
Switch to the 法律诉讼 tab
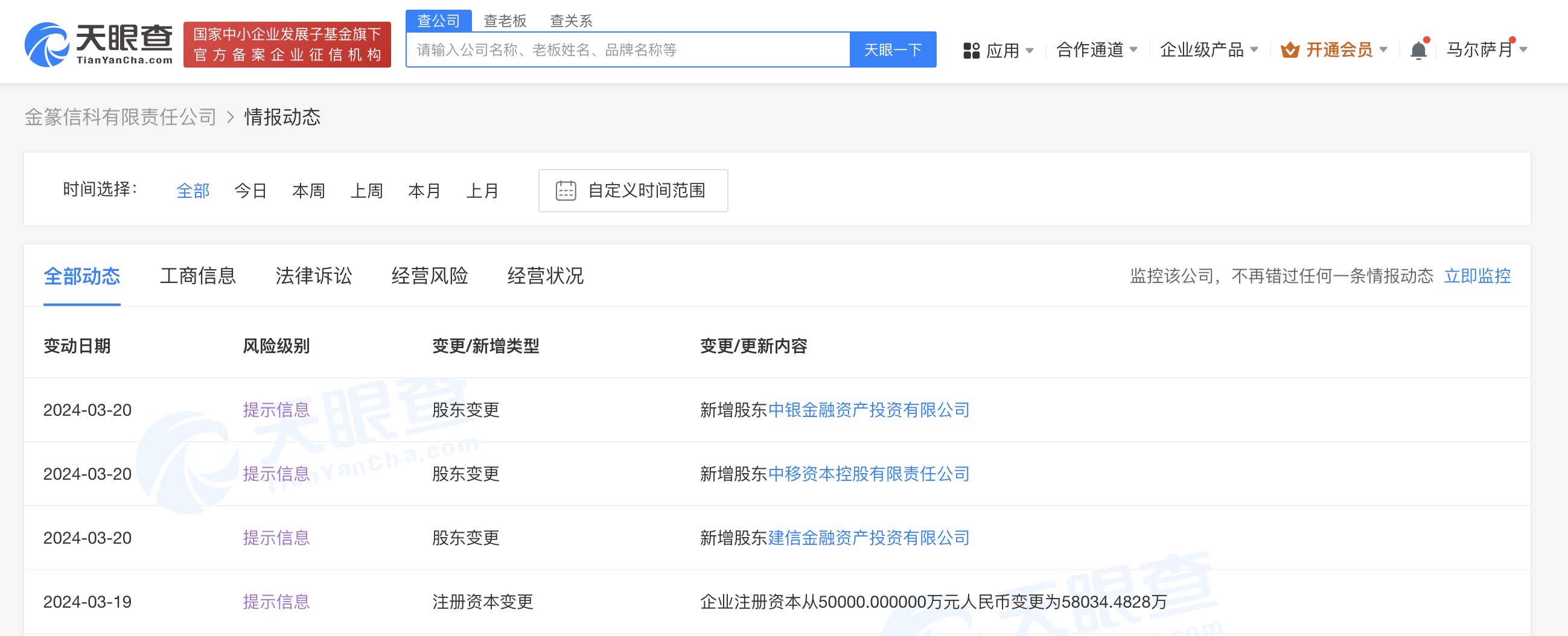[313, 276]
